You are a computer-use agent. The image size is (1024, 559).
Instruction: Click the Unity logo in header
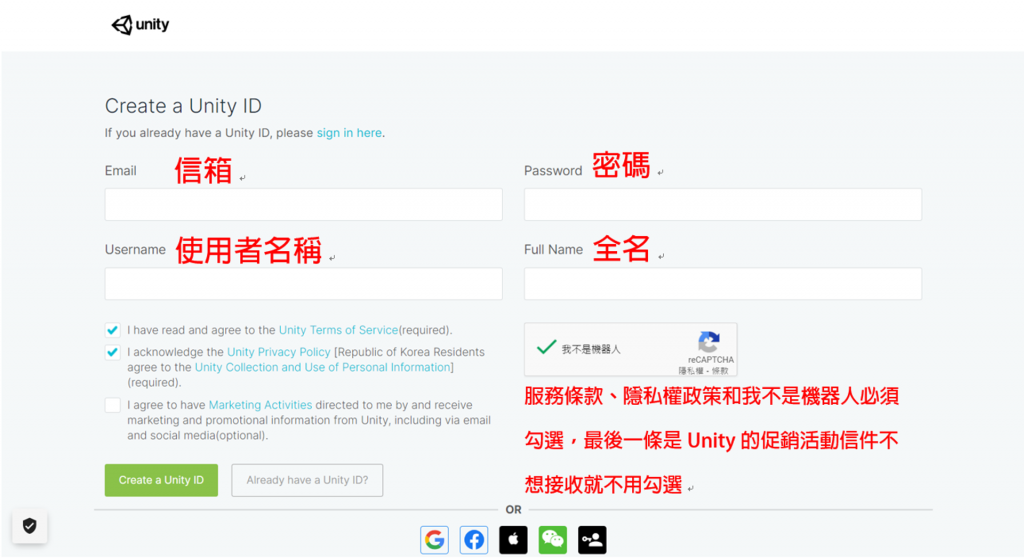(140, 25)
